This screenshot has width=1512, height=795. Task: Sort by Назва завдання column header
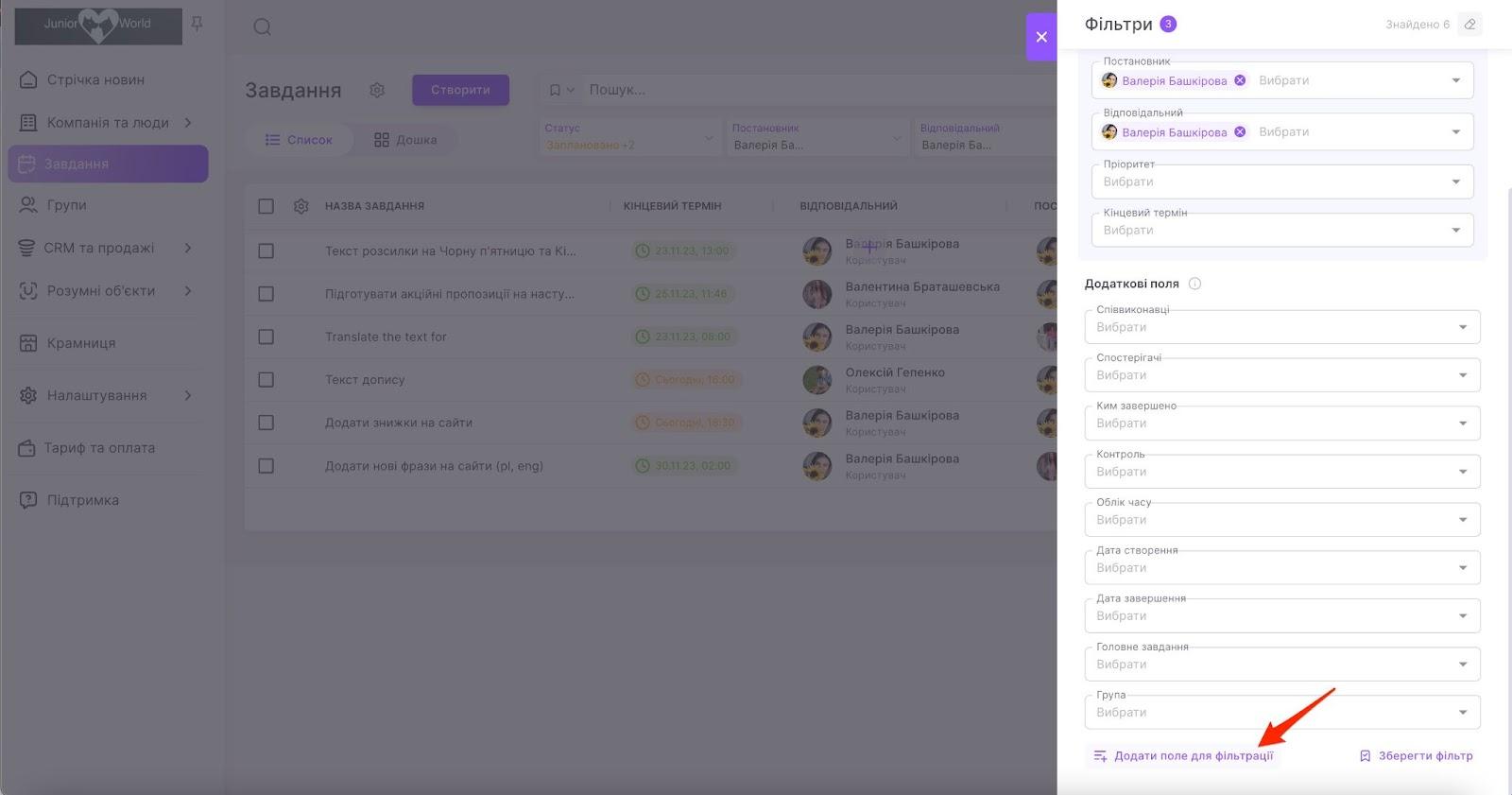point(374,206)
